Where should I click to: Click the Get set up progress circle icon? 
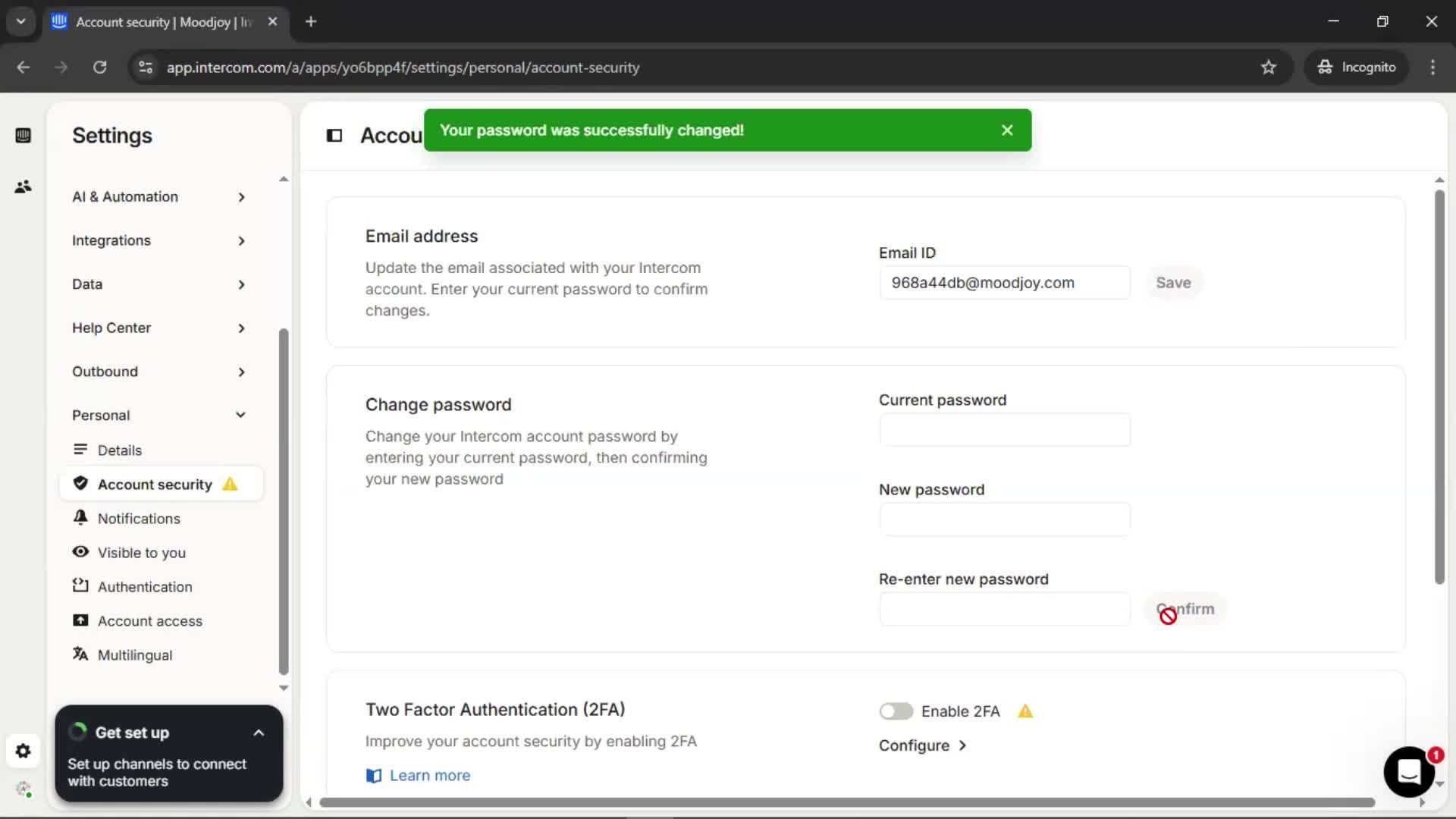[77, 732]
